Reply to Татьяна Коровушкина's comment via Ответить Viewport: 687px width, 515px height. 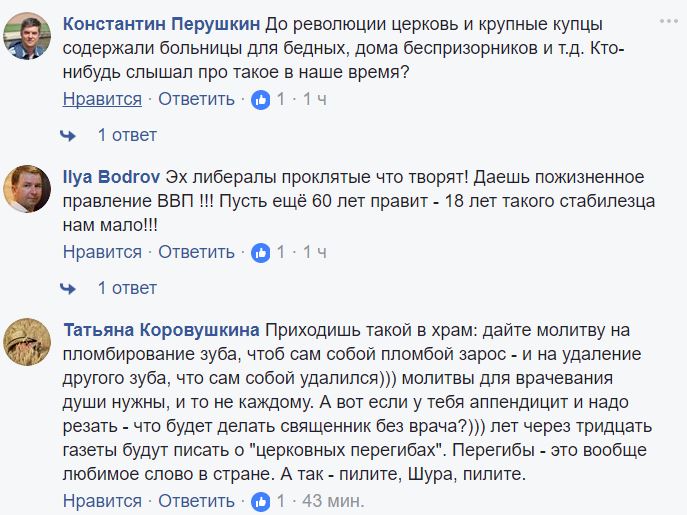[196, 501]
